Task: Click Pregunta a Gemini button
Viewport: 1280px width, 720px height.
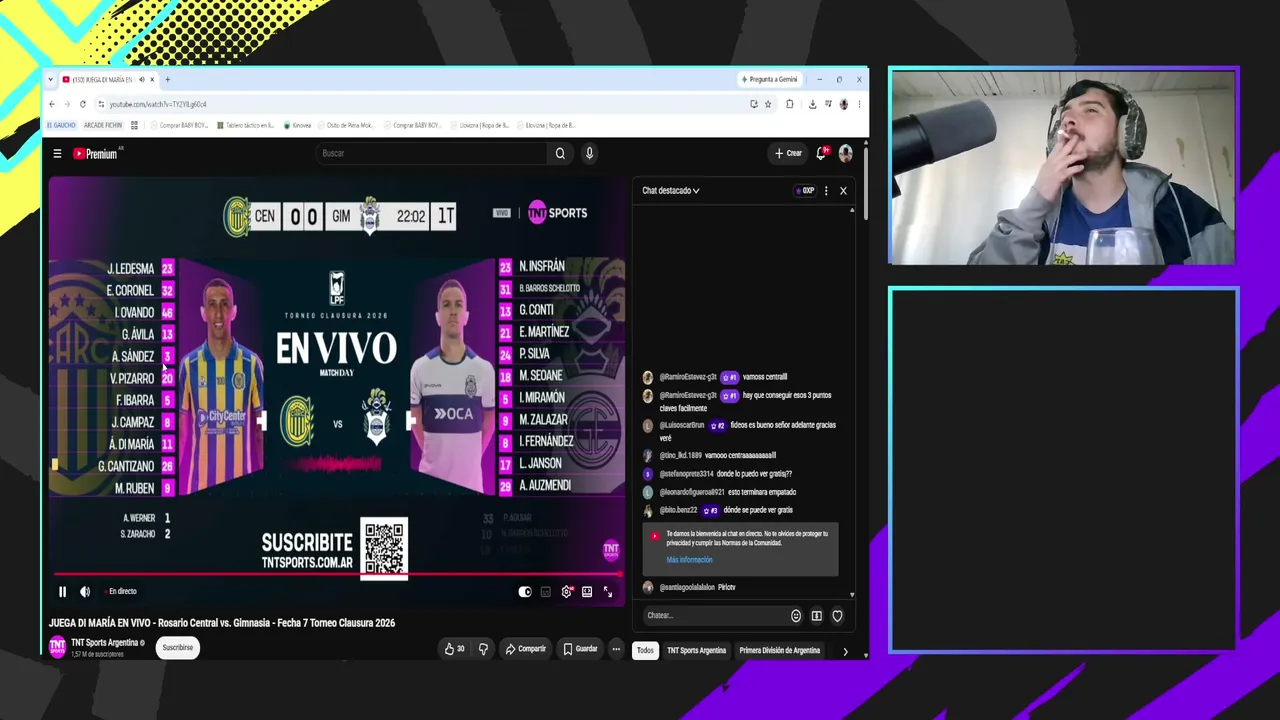Action: pos(770,80)
